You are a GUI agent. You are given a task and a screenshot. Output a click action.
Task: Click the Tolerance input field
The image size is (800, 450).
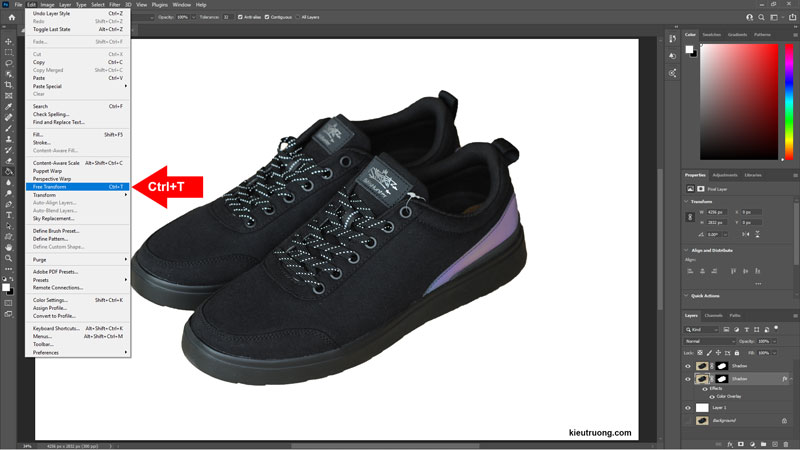(x=228, y=17)
